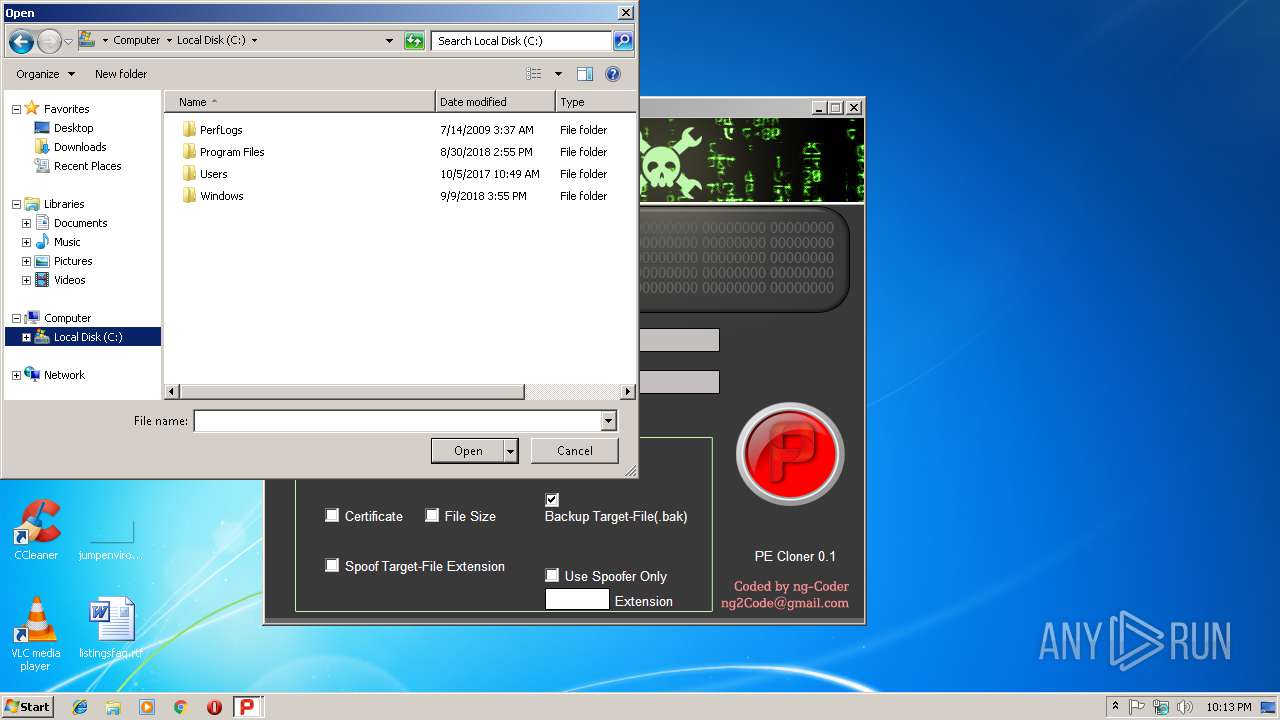Expand the Music library node
The width and height of the screenshot is (1280, 720).
pos(26,242)
